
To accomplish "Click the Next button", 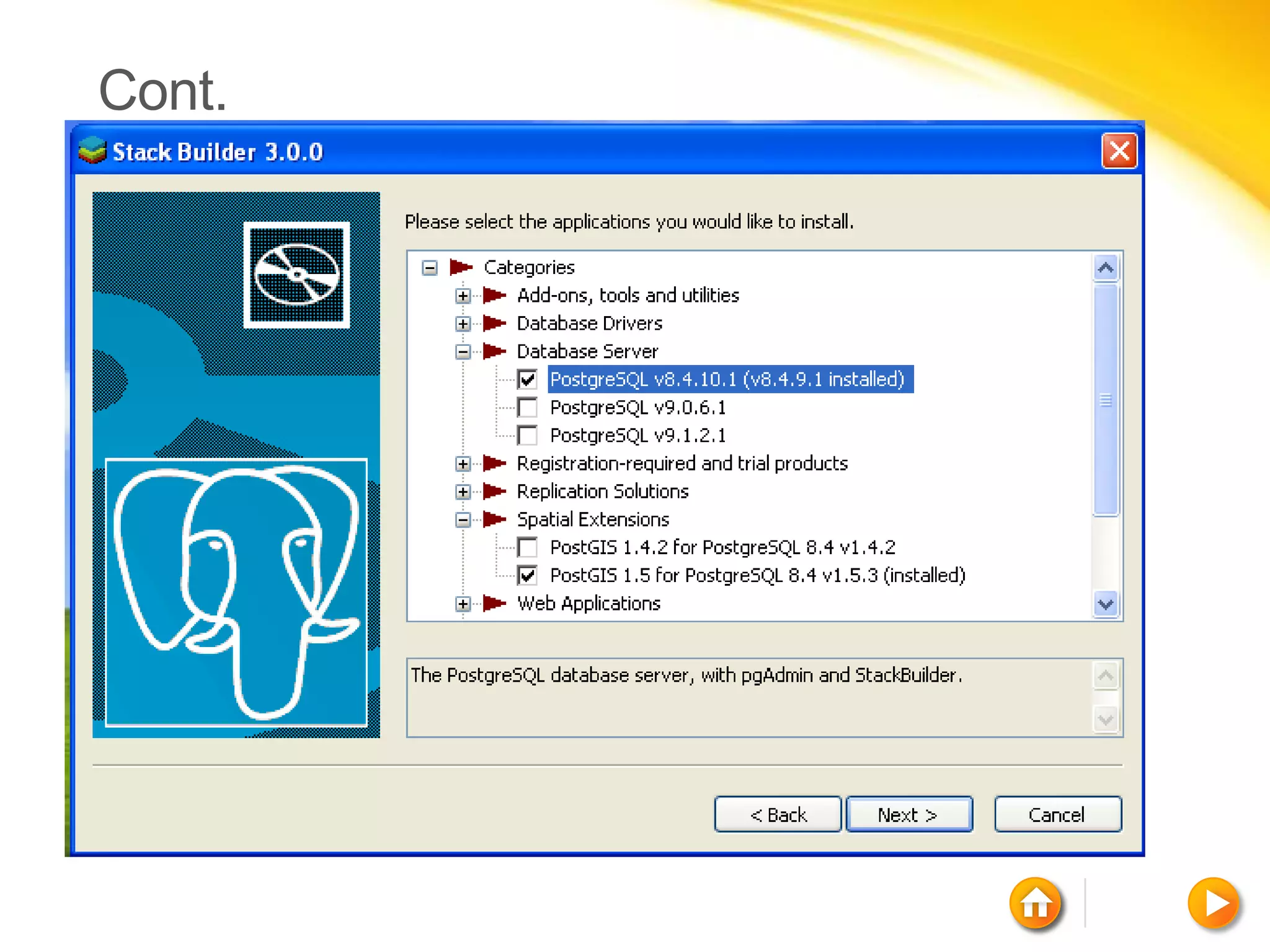I will coord(909,814).
